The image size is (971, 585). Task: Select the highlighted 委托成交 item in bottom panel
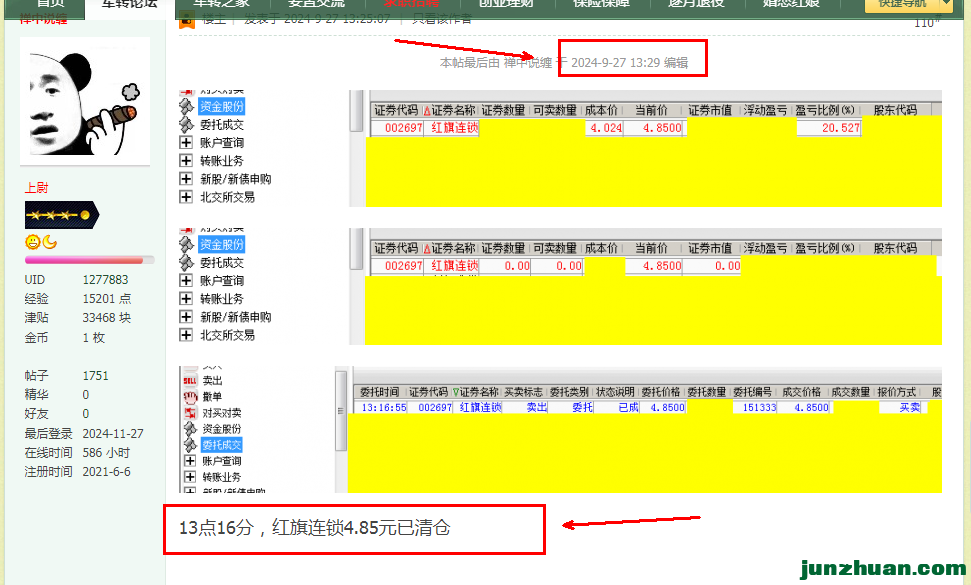222,445
